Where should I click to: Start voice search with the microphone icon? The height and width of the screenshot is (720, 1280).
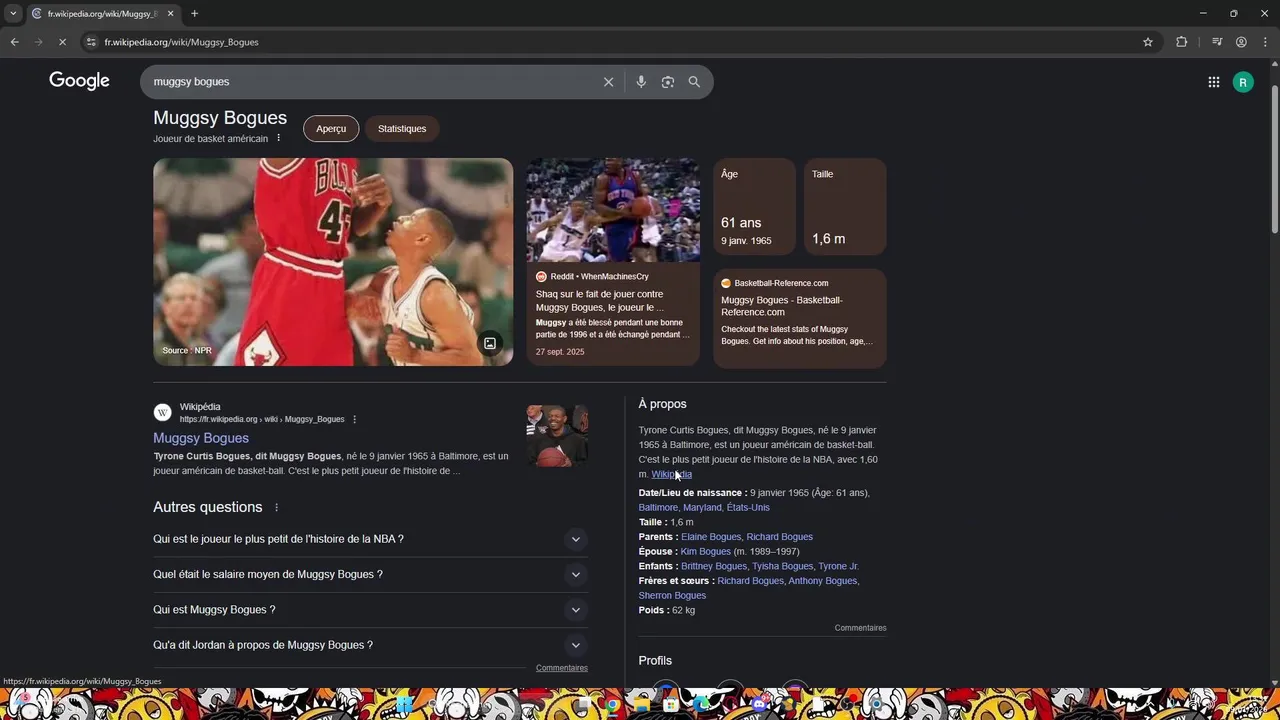pyautogui.click(x=641, y=82)
